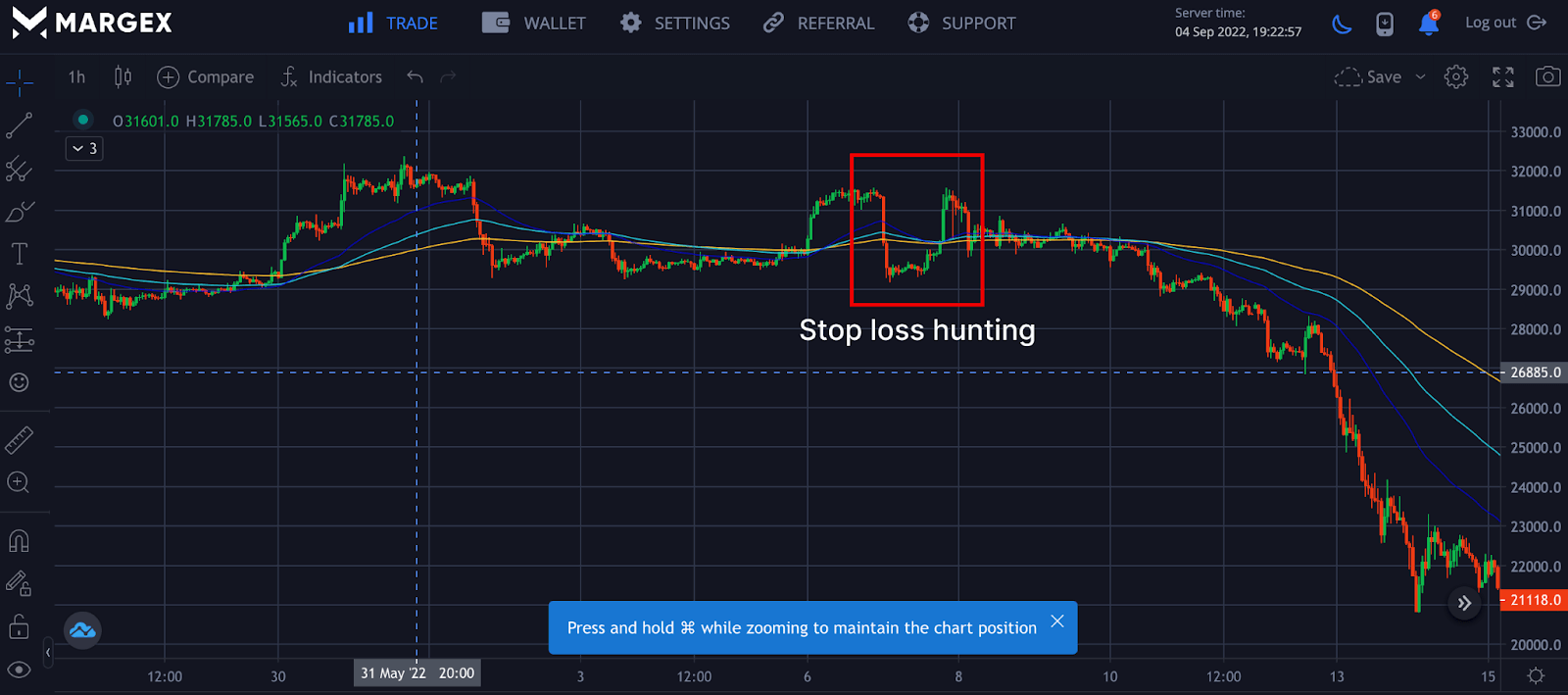Select the ruler measure tool
This screenshot has width=1568, height=695.
tap(20, 440)
